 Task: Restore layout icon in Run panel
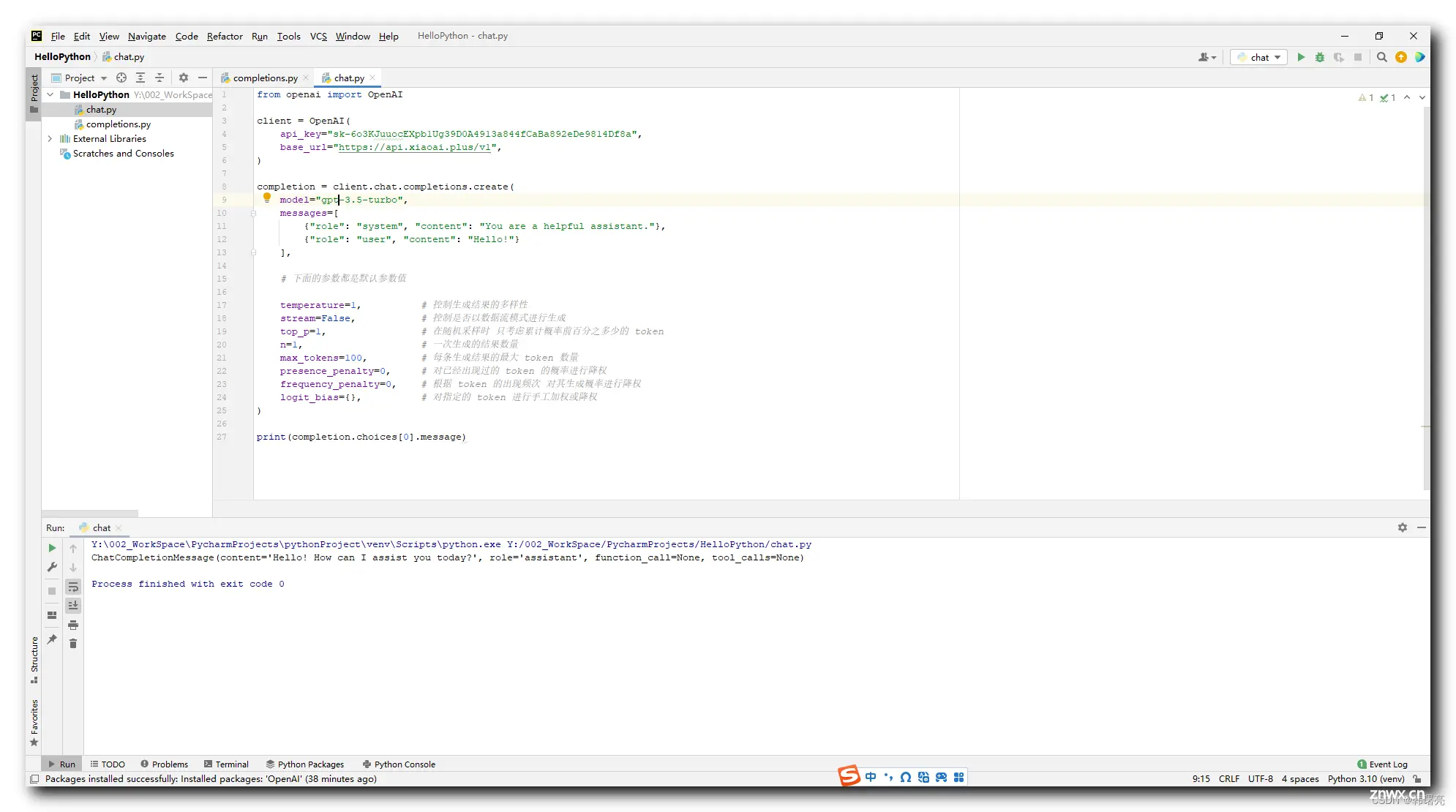[x=52, y=615]
